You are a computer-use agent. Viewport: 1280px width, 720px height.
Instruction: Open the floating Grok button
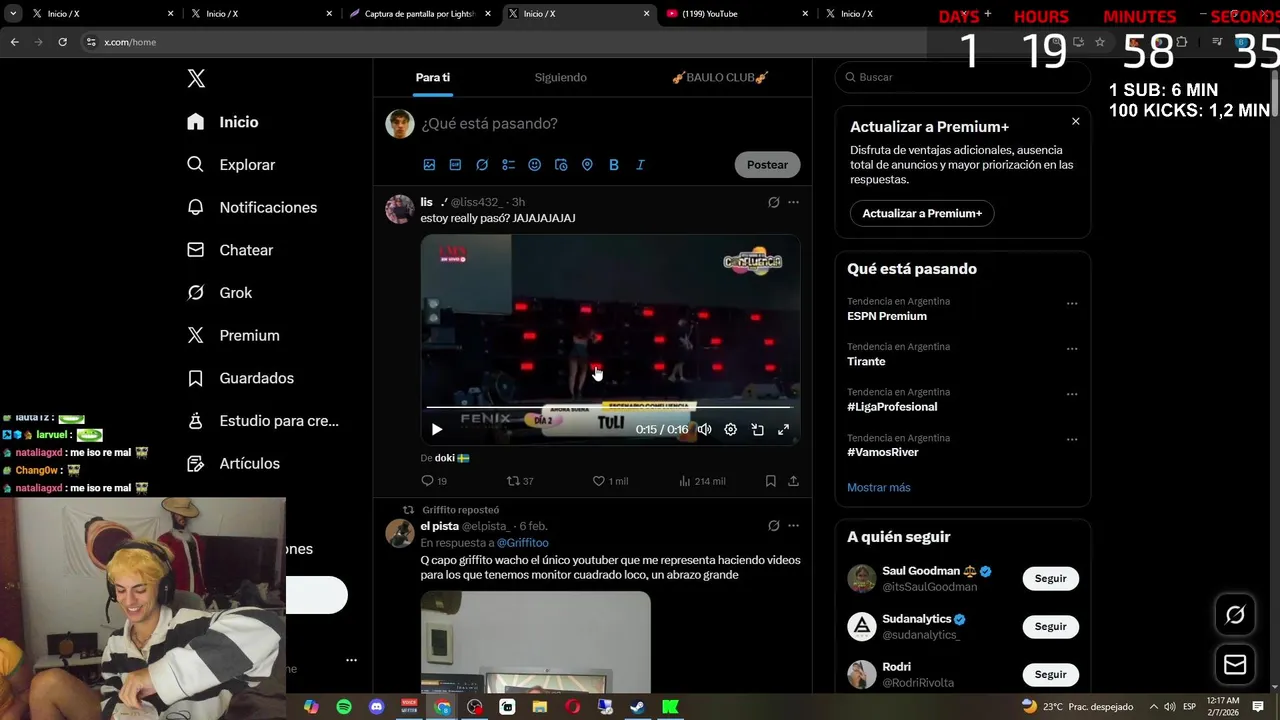tap(1235, 615)
